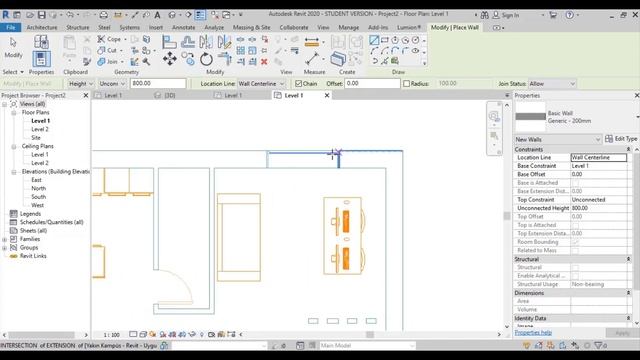The height and width of the screenshot is (360, 640).
Task: Select the Offset tool
Action: [x=188, y=42]
